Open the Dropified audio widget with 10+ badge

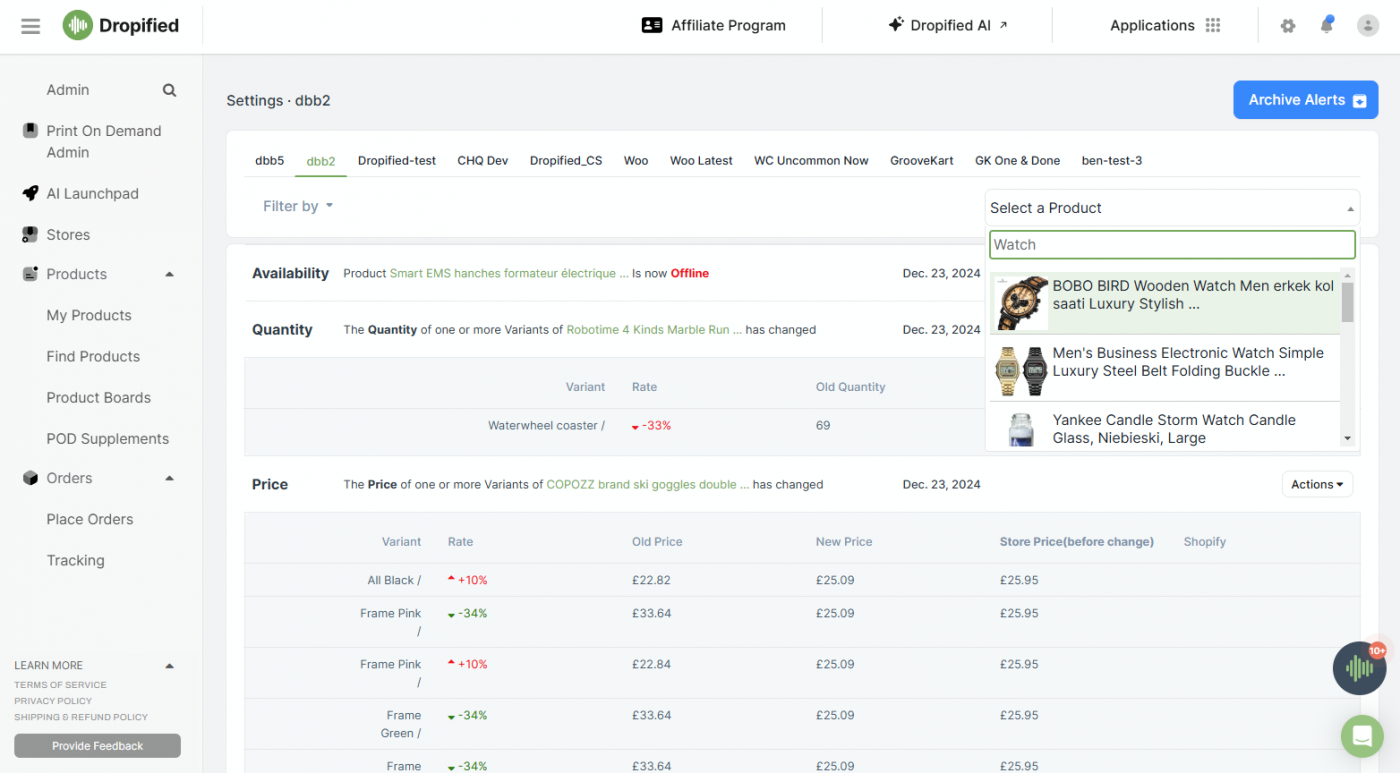click(1359, 668)
